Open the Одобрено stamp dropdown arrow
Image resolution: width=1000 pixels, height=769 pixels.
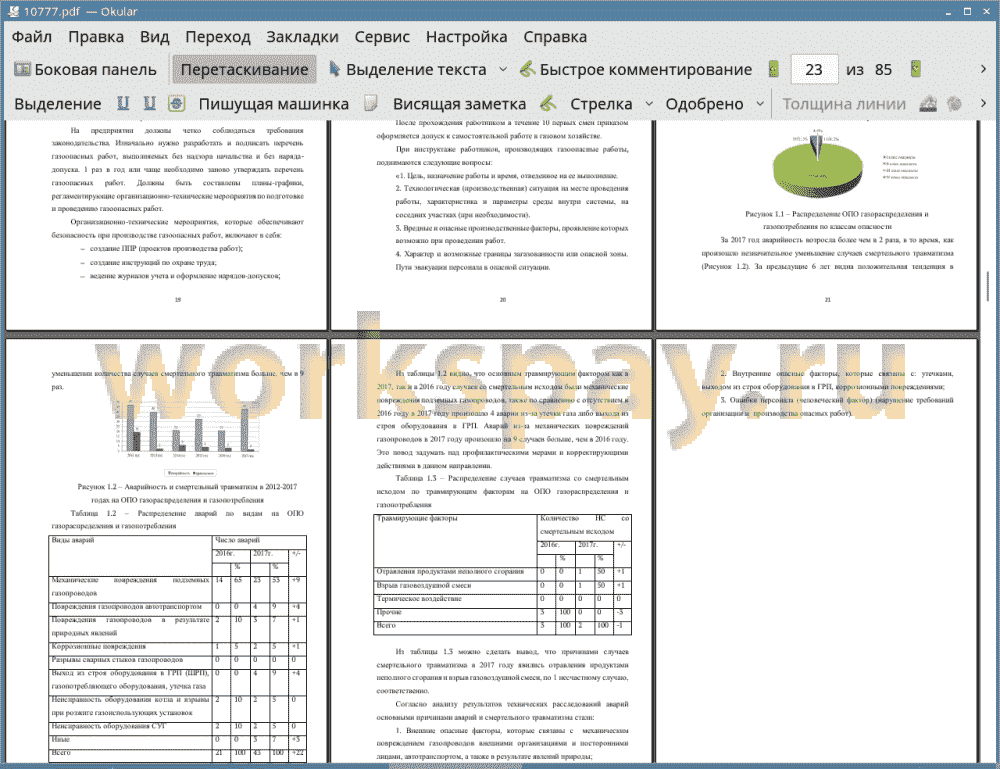[x=760, y=103]
